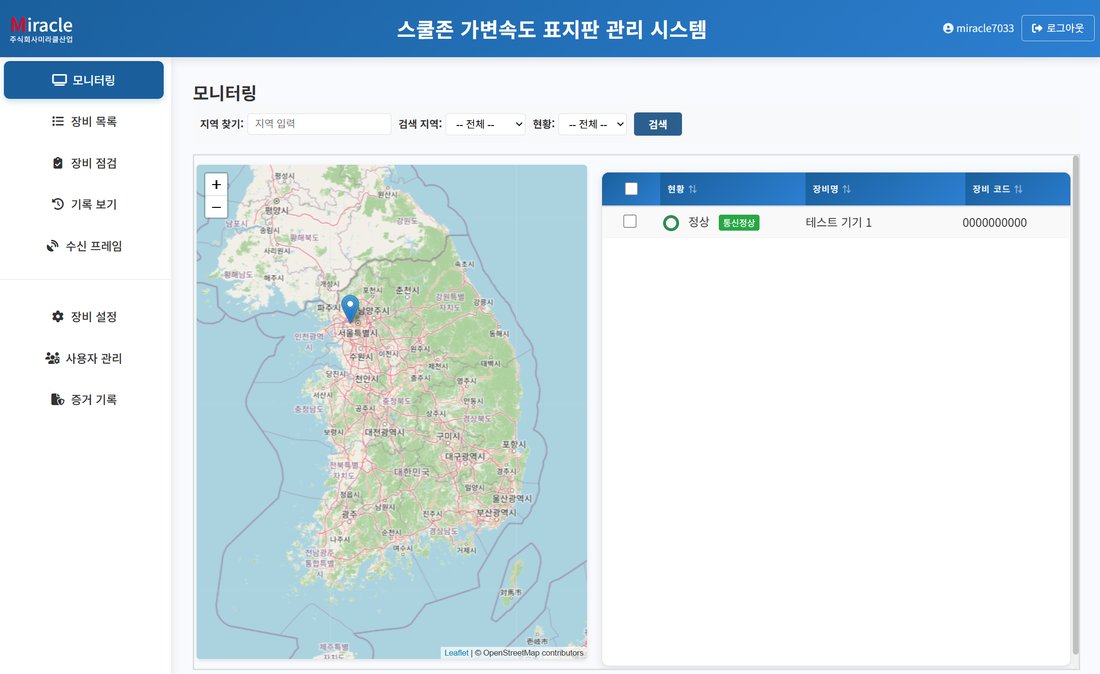Click the monitor icon in 모니터링 menu
This screenshot has height=674, width=1100.
pyautogui.click(x=59, y=80)
